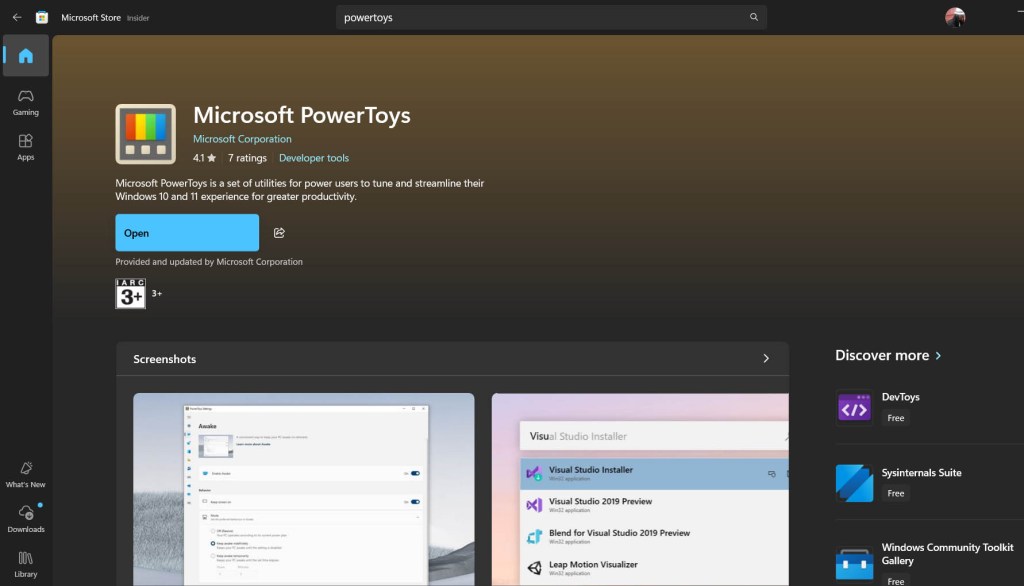
Task: Expand the Screenshots section with its chevron
Action: (766, 357)
